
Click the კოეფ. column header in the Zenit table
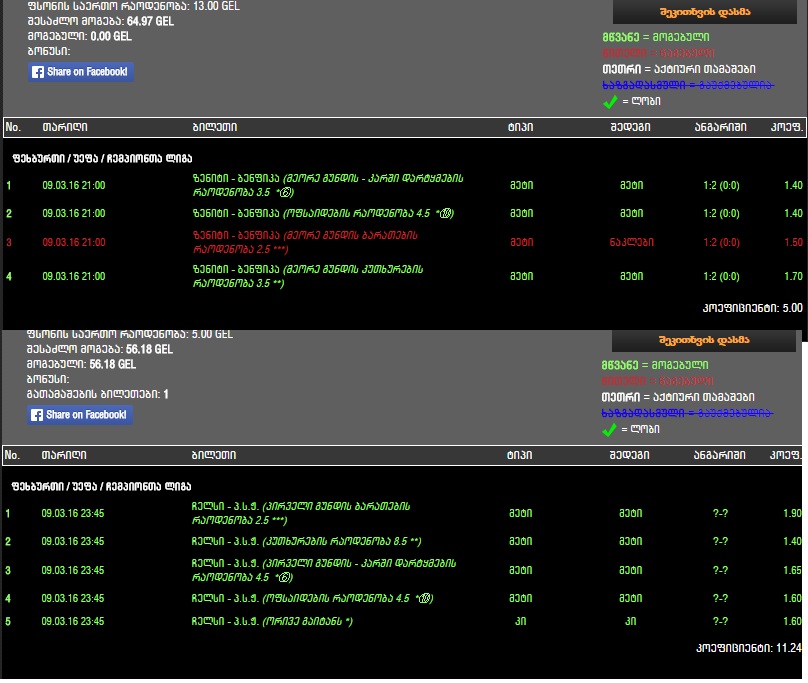coord(786,127)
